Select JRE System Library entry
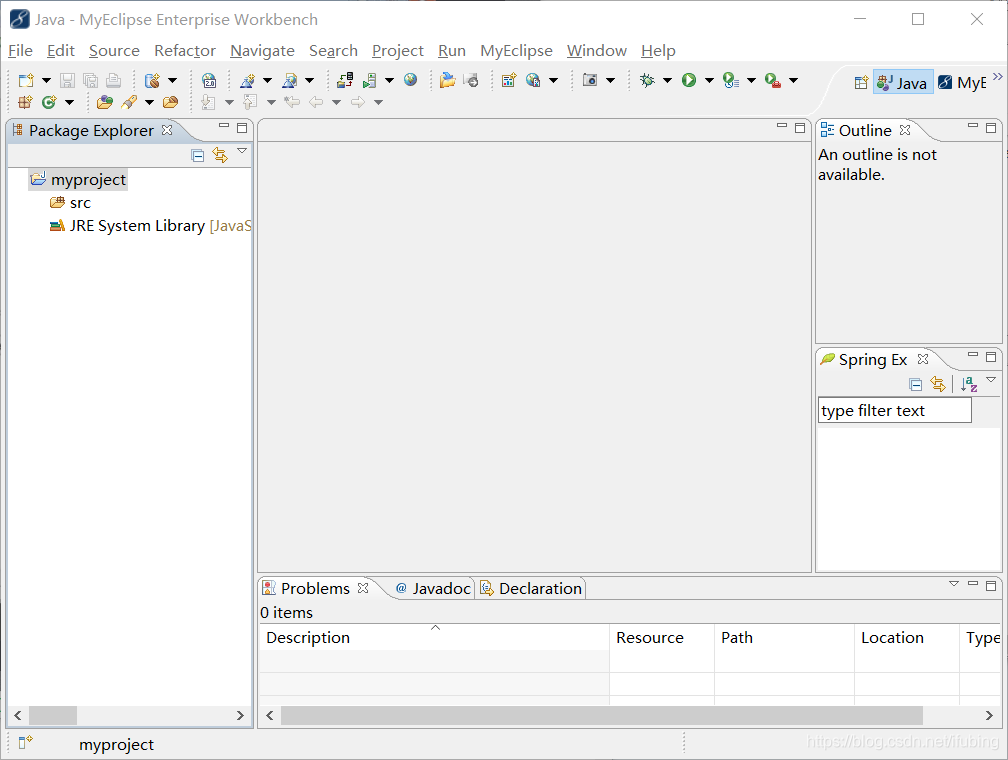The height and width of the screenshot is (760, 1008). click(x=150, y=226)
